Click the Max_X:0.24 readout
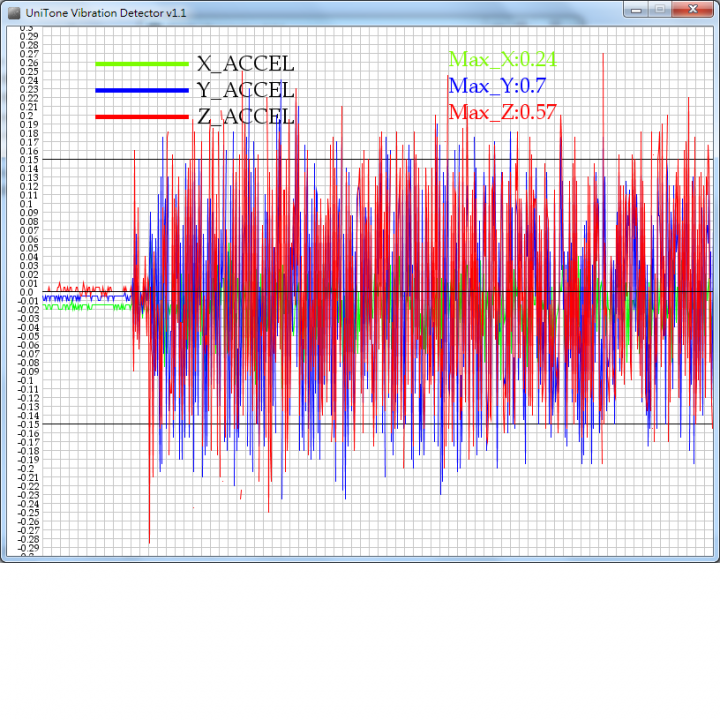 pyautogui.click(x=502, y=59)
